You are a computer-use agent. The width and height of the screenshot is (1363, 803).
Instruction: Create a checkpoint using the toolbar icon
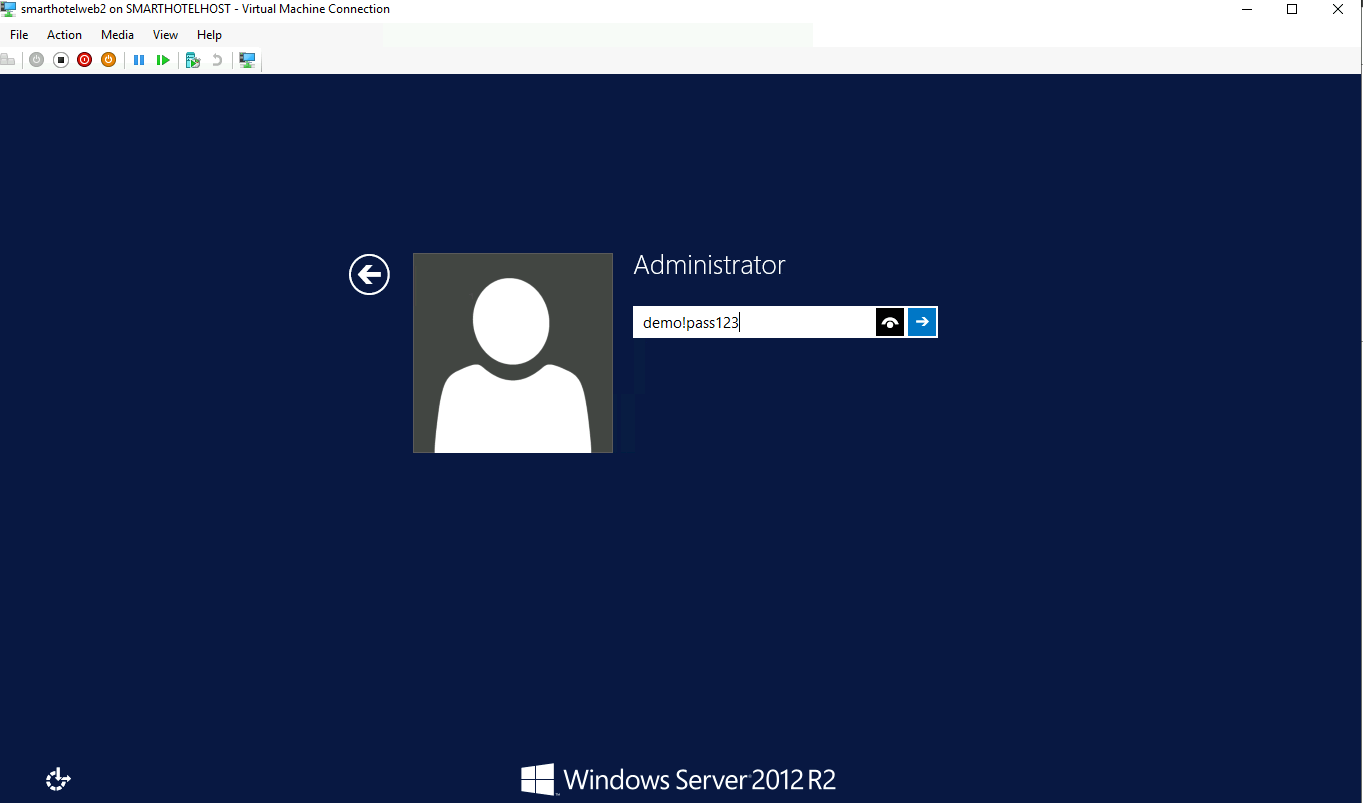point(193,60)
